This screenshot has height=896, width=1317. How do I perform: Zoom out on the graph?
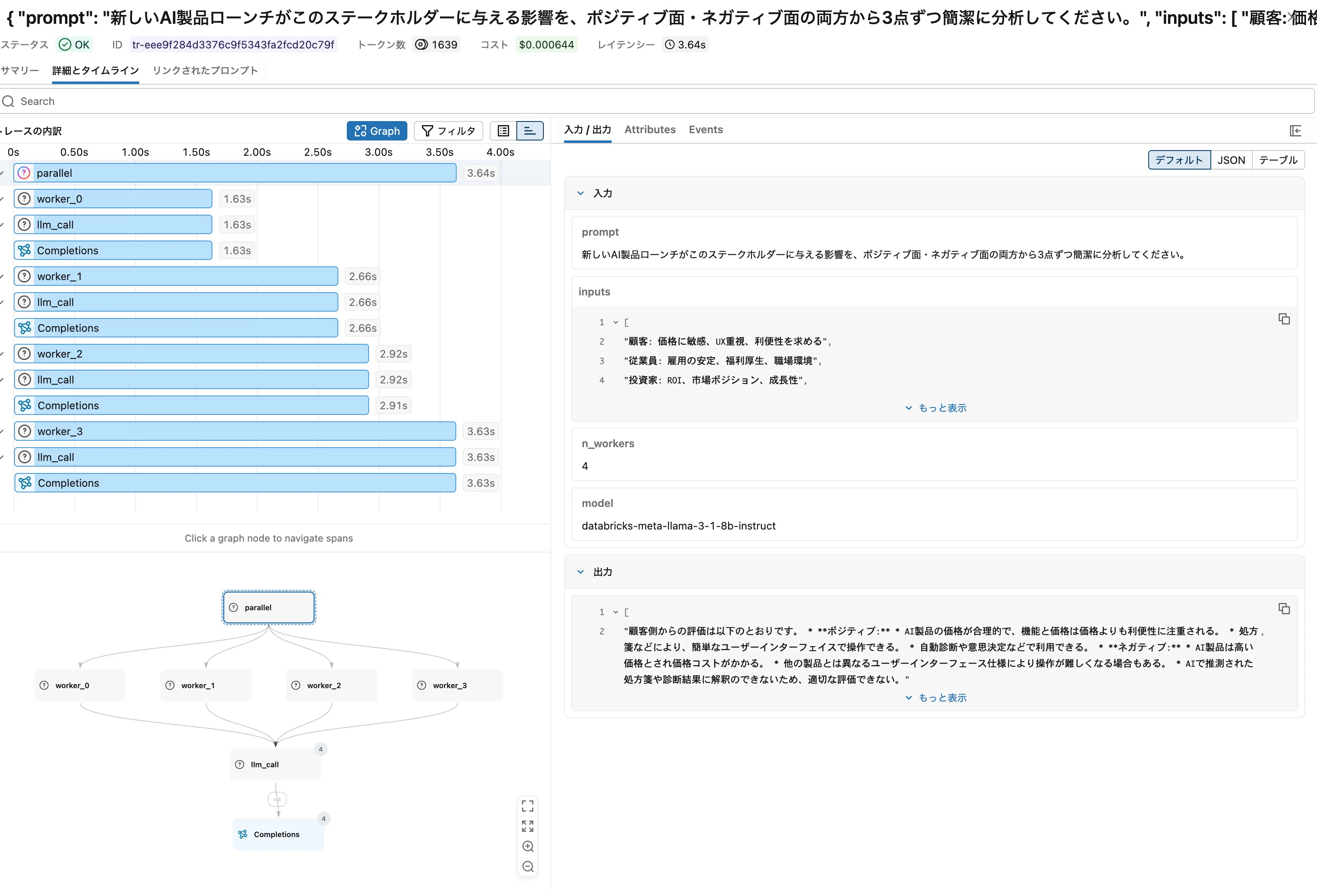[x=528, y=867]
